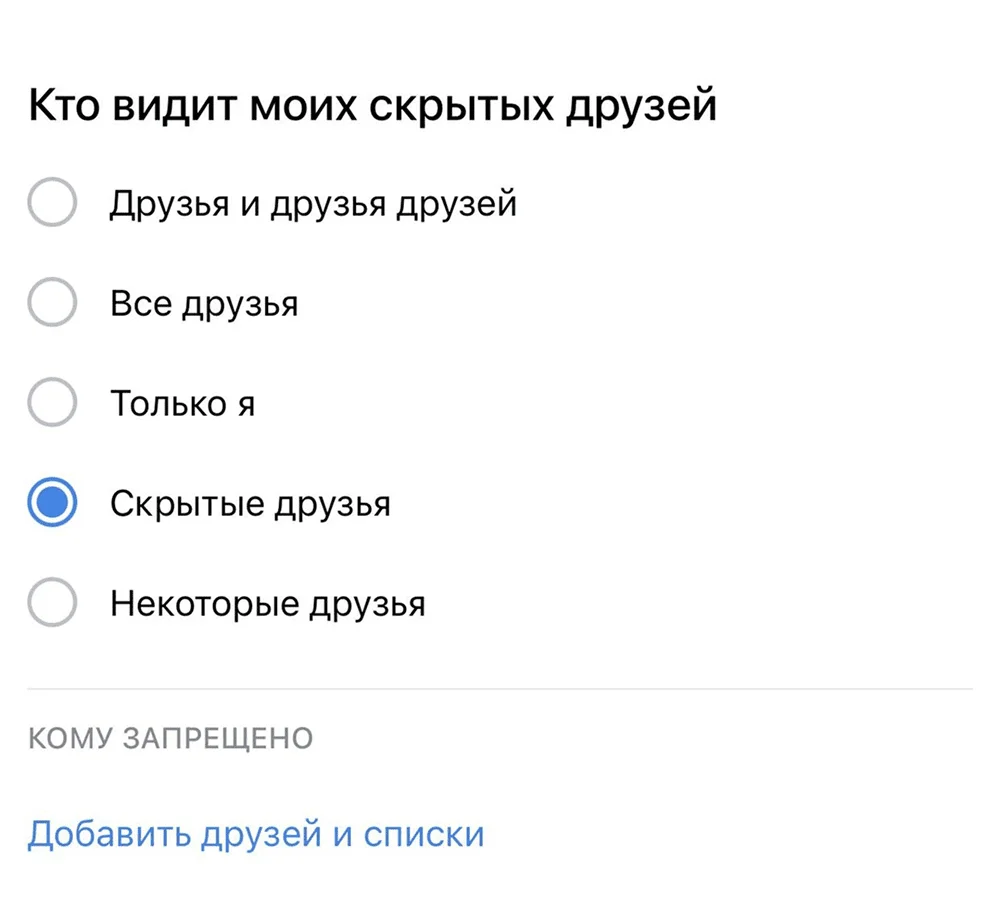The height and width of the screenshot is (915, 1000).
Task: Tap the Все друзья label text
Action: click(204, 304)
